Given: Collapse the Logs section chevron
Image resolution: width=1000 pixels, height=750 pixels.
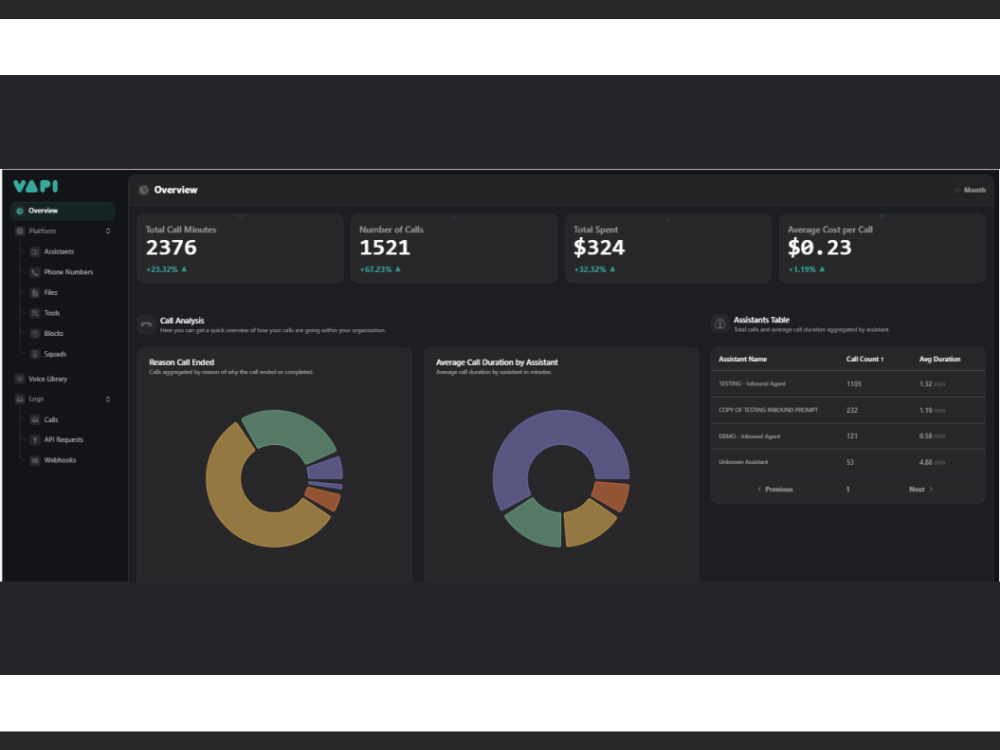Looking at the screenshot, I should 108,399.
